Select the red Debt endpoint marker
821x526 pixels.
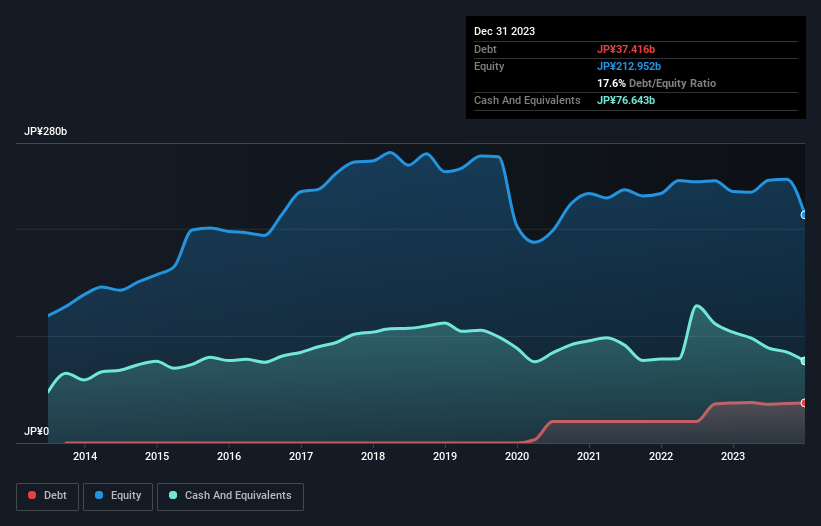coord(804,403)
